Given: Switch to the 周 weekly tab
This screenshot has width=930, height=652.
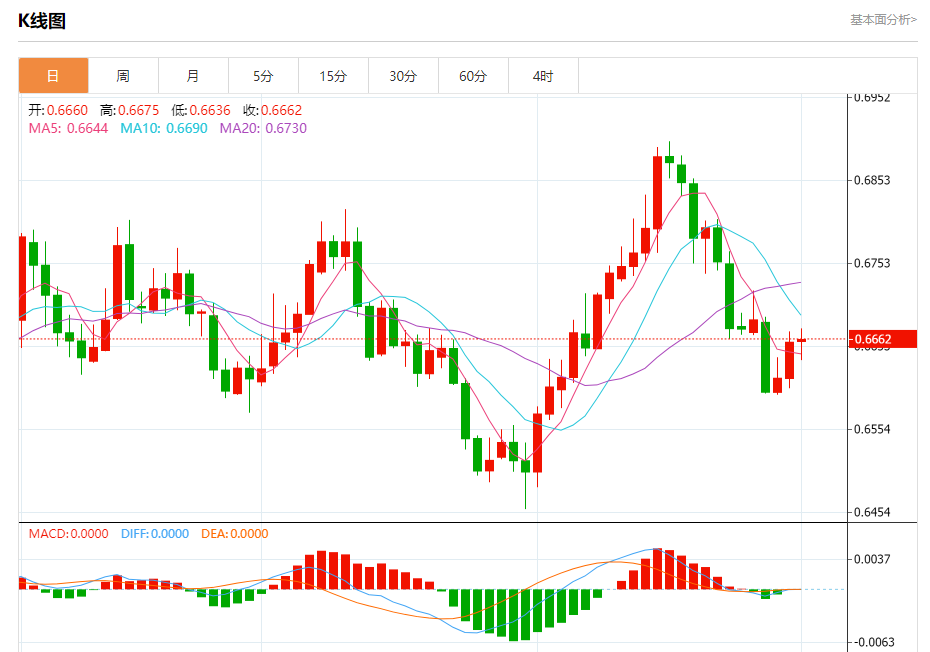Looking at the screenshot, I should (x=123, y=76).
